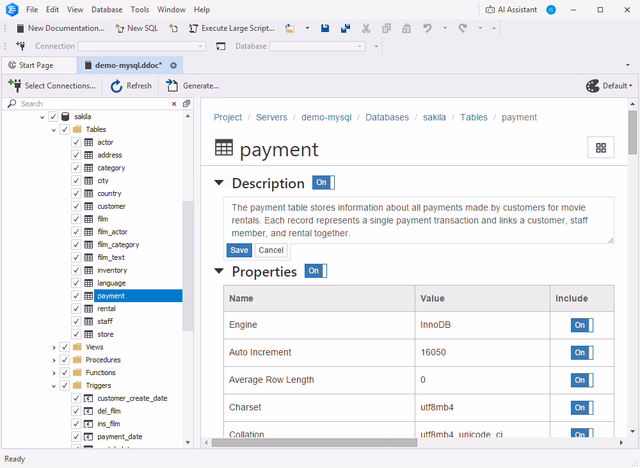The image size is (640, 468).
Task: Close the demo-mysql.ddoc tab
Action: pyautogui.click(x=173, y=65)
